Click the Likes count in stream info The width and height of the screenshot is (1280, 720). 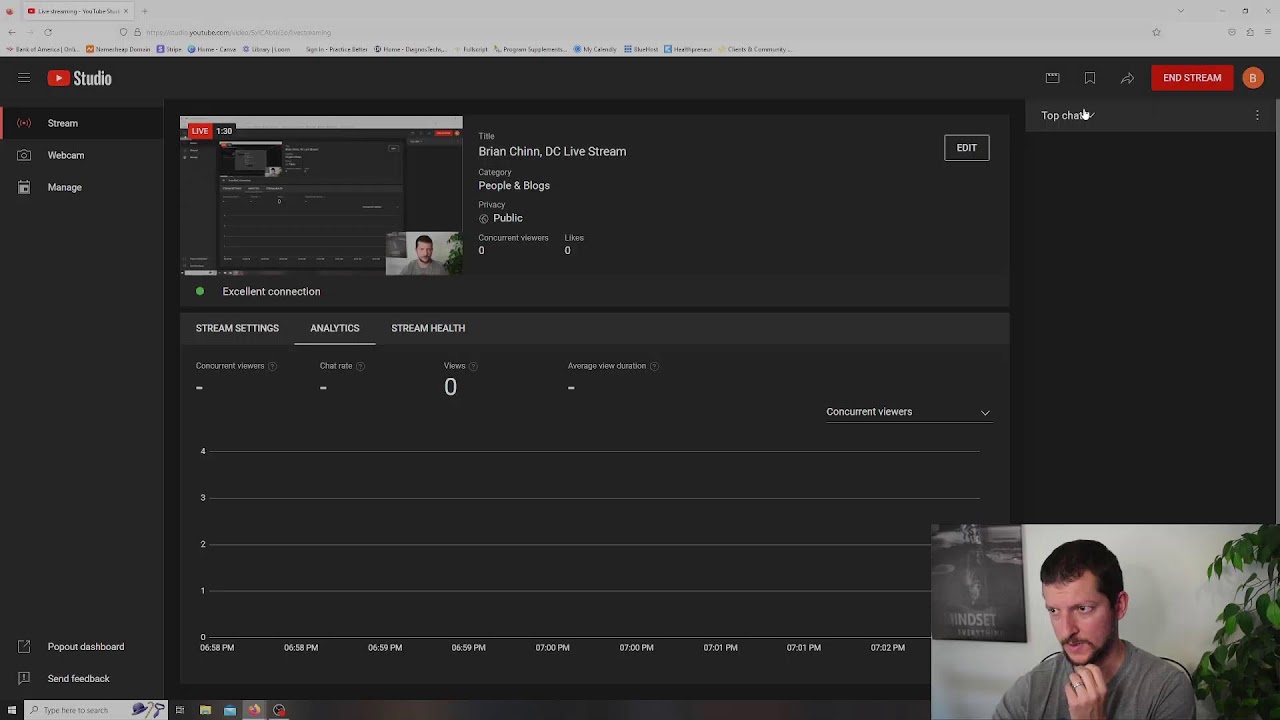[x=567, y=251]
